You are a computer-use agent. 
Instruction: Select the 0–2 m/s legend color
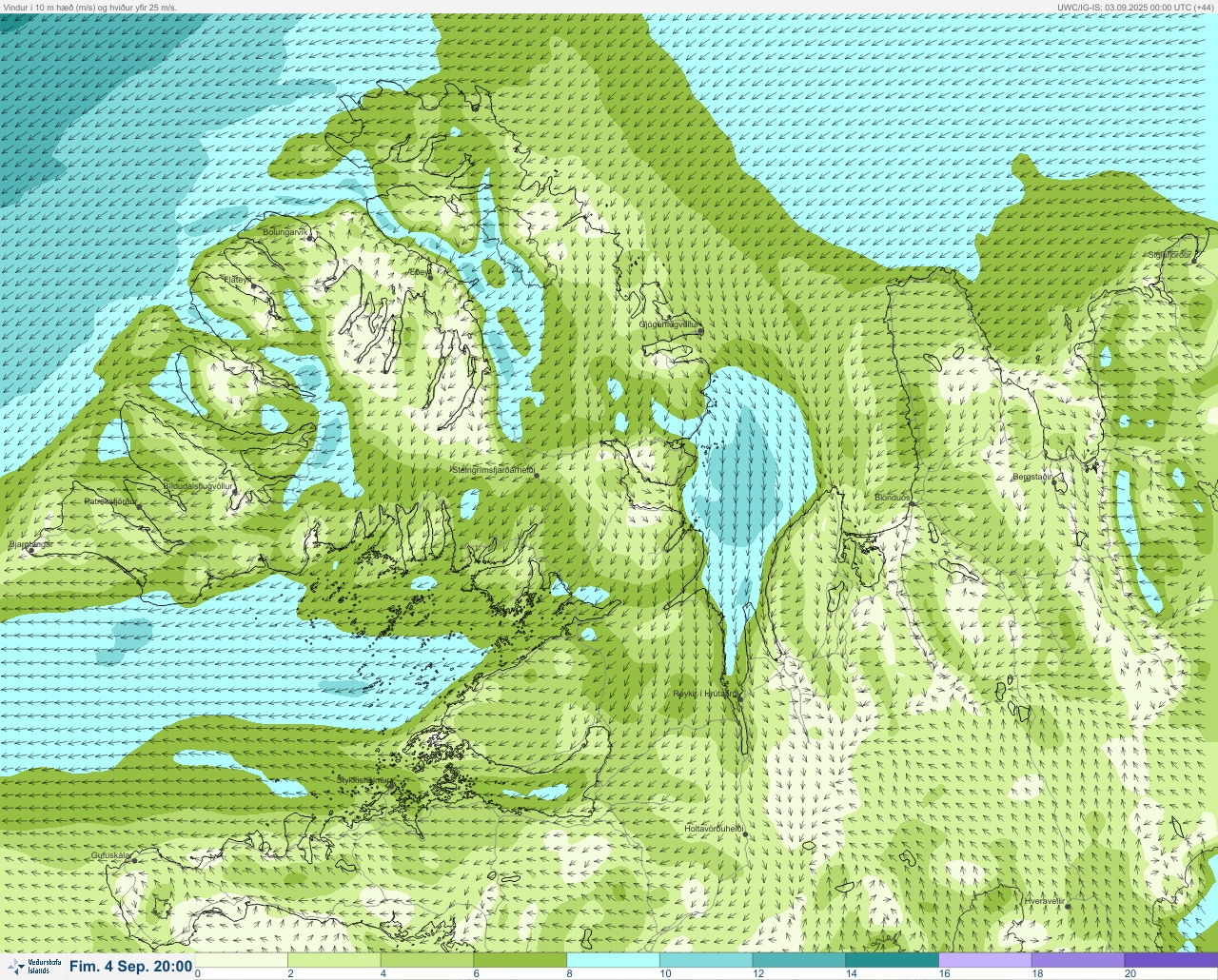click(241, 959)
